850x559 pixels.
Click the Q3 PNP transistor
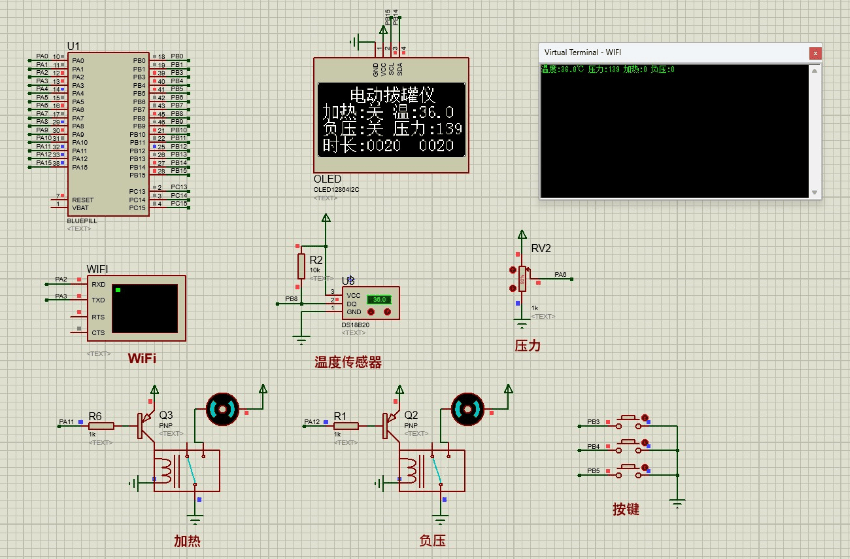[146, 424]
